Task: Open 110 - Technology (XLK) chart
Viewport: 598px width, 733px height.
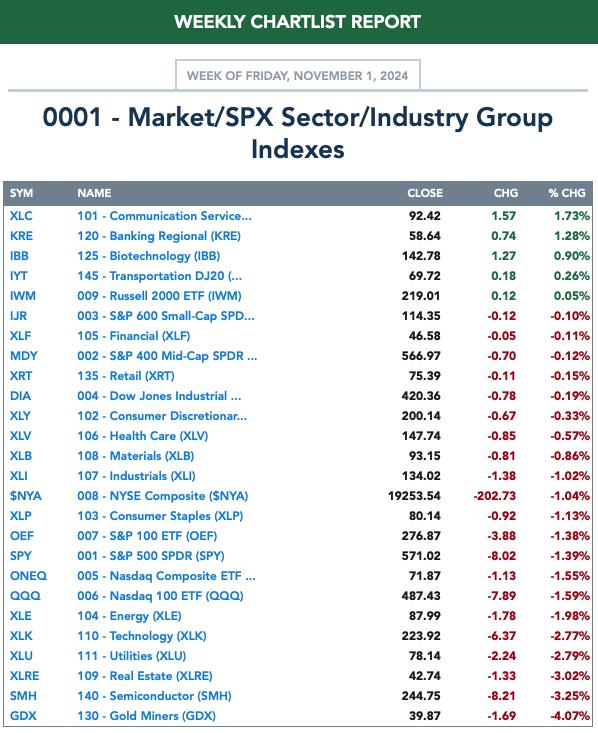Action: (x=142, y=636)
